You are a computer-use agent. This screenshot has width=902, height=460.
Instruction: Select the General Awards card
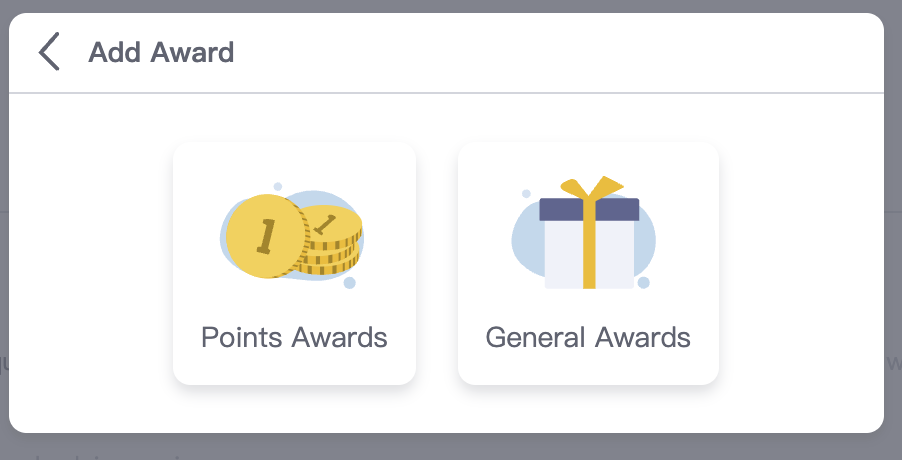point(588,263)
